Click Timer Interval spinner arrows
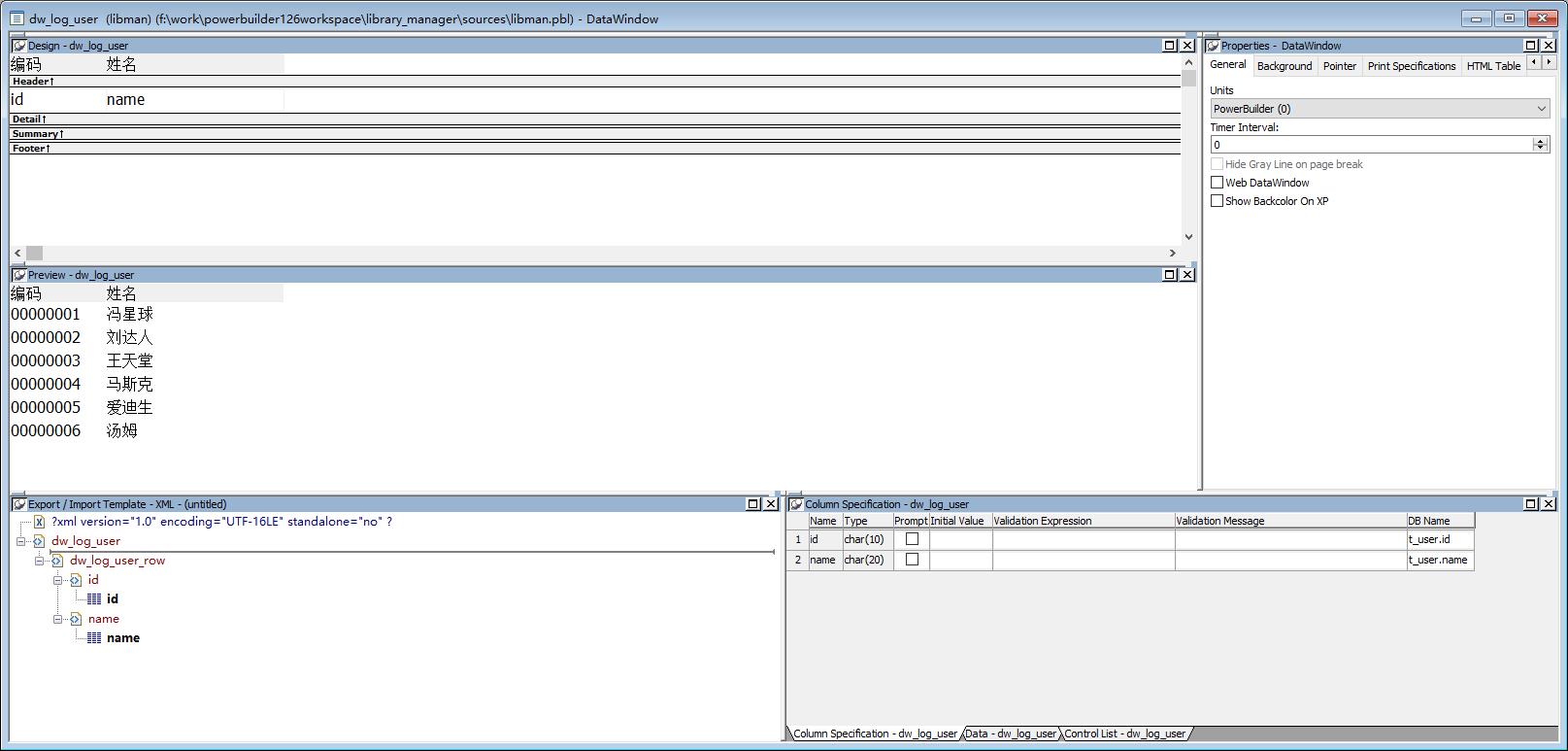This screenshot has height=751, width=1568. 1540,145
